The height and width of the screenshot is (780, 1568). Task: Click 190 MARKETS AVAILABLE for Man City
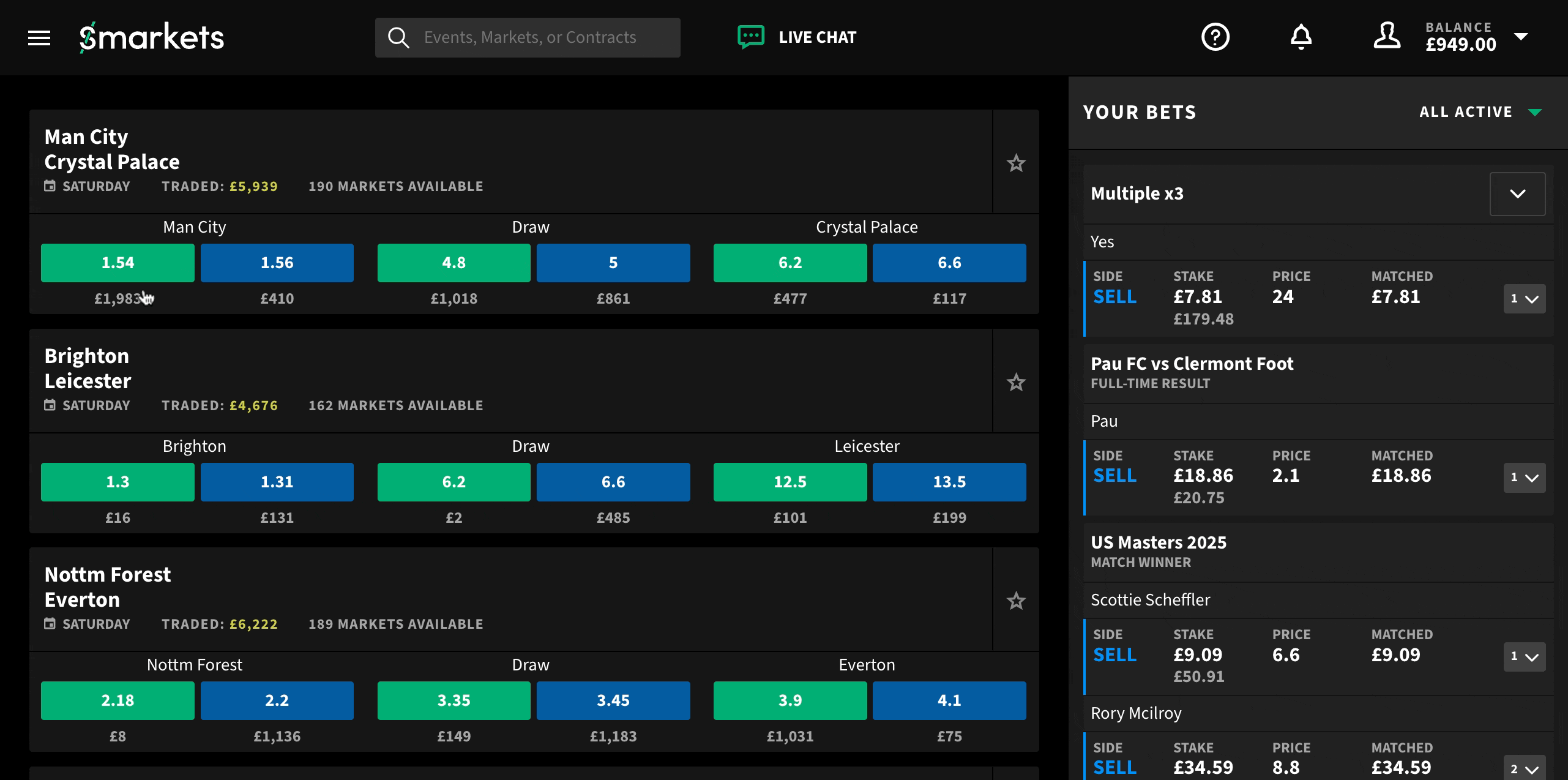pos(395,186)
